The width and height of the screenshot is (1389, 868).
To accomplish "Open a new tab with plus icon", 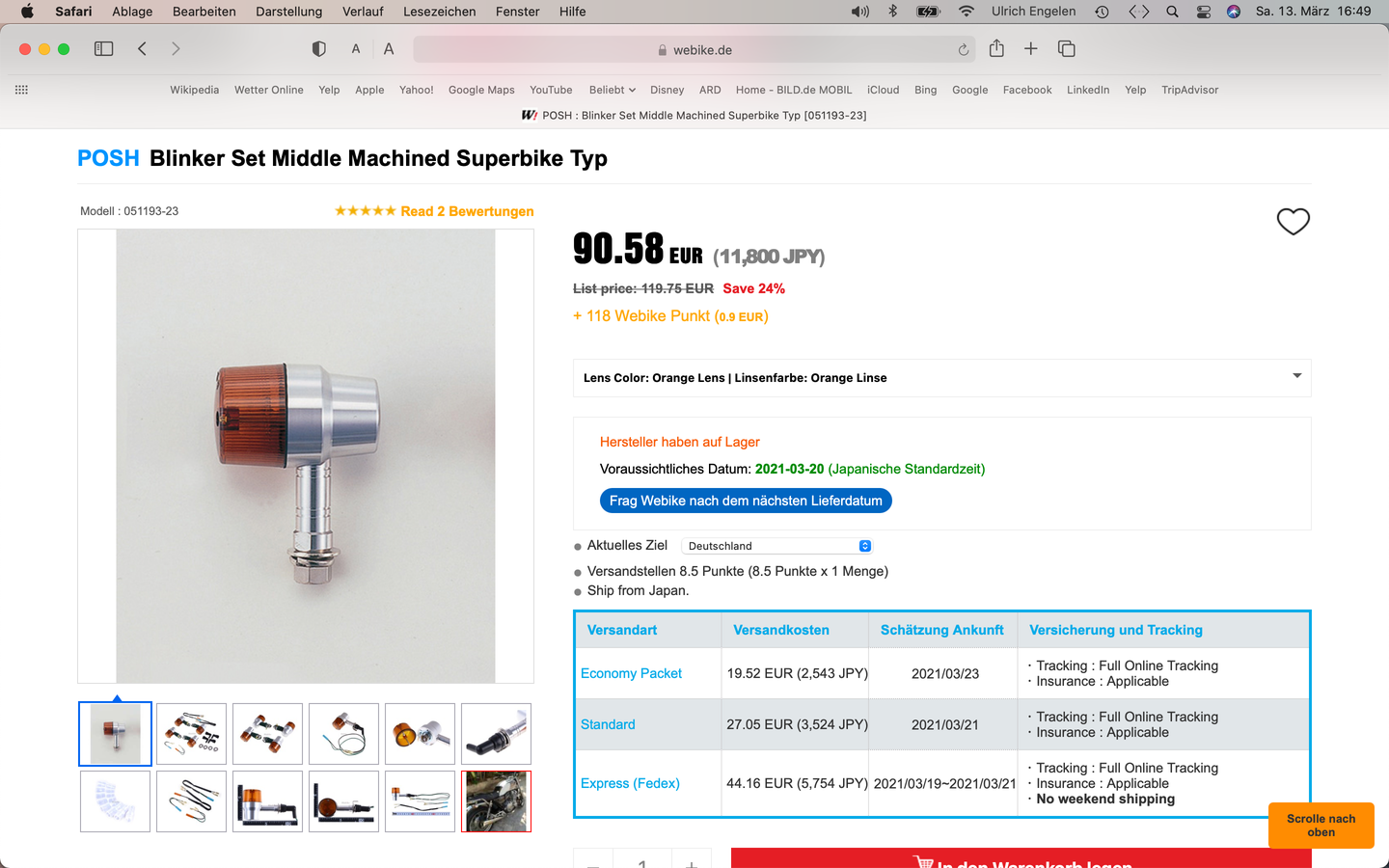I will (x=1031, y=49).
